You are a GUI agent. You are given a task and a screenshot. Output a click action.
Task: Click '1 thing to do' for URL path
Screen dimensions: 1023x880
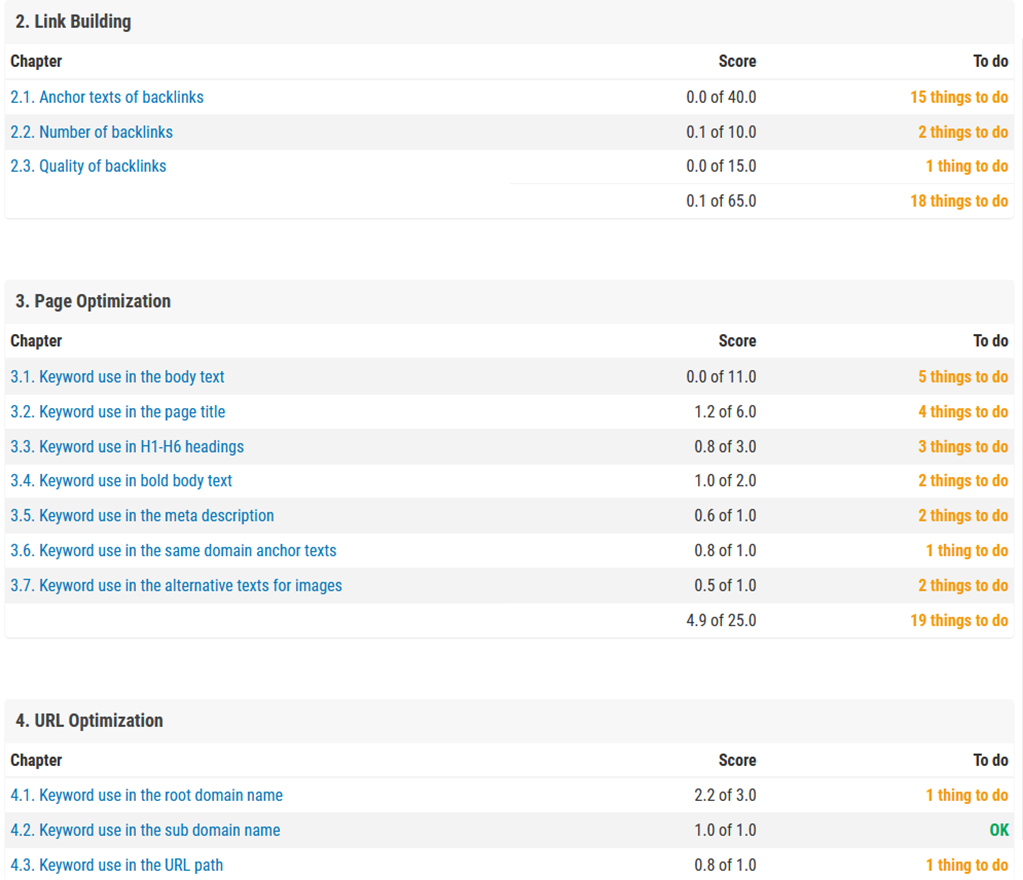[x=967, y=865]
